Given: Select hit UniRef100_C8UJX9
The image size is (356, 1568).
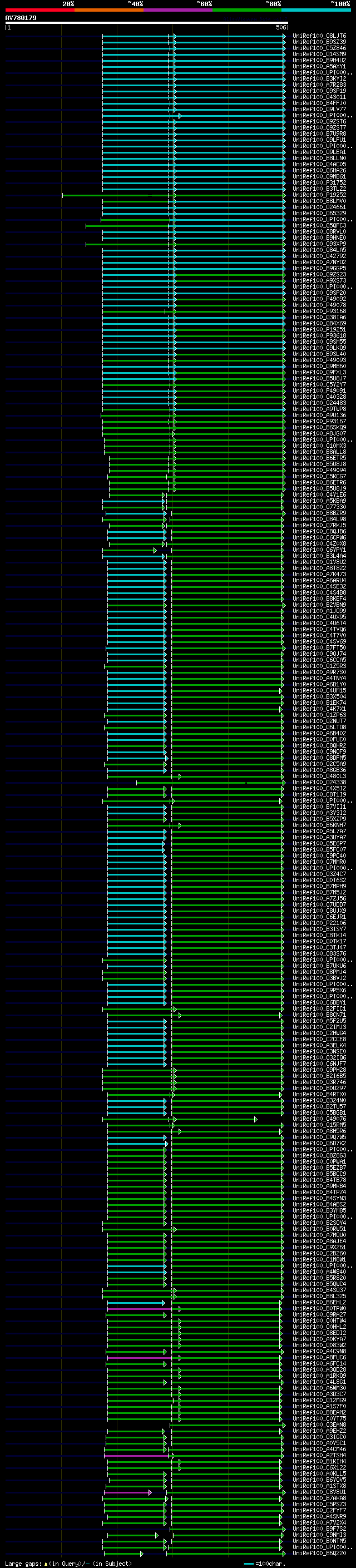Looking at the screenshot, I should click(319, 911).
